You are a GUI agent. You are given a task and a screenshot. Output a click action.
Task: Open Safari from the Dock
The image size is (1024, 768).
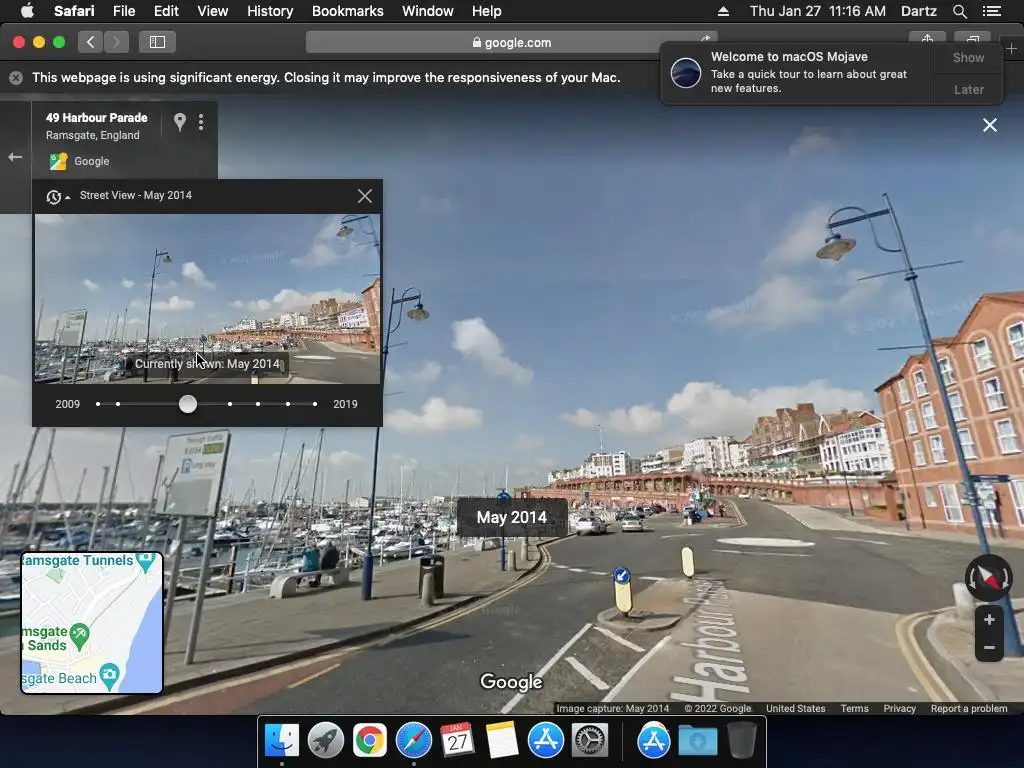(x=413, y=741)
